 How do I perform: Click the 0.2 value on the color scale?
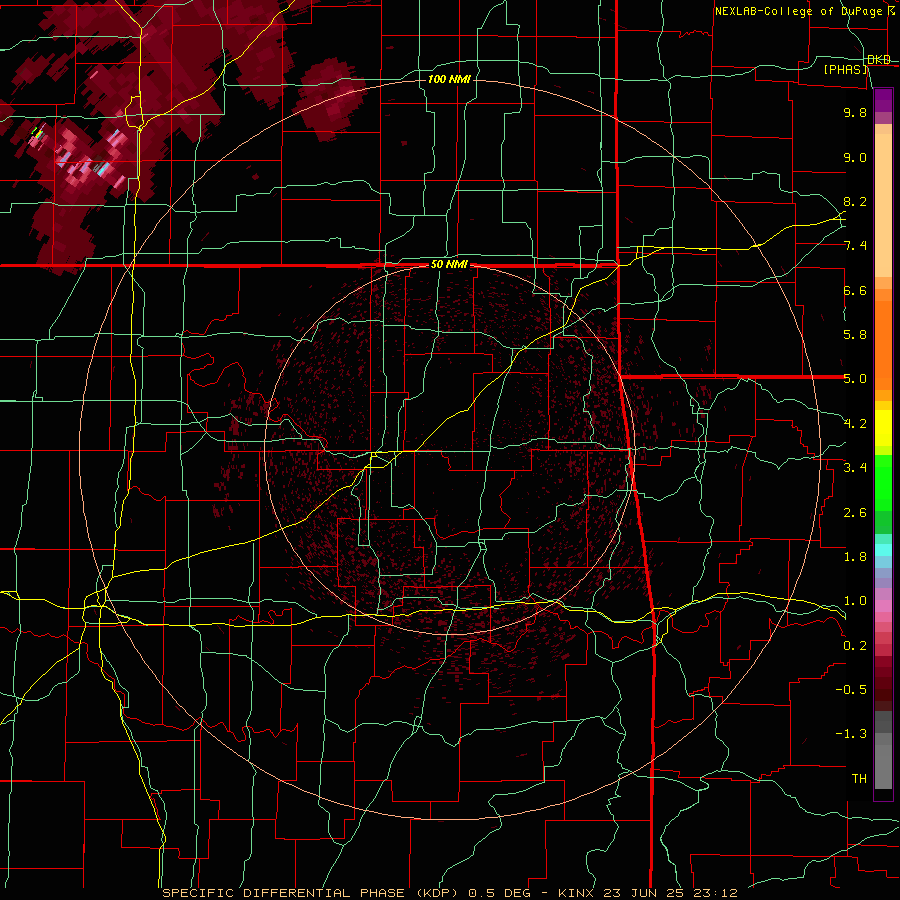pyautogui.click(x=855, y=646)
